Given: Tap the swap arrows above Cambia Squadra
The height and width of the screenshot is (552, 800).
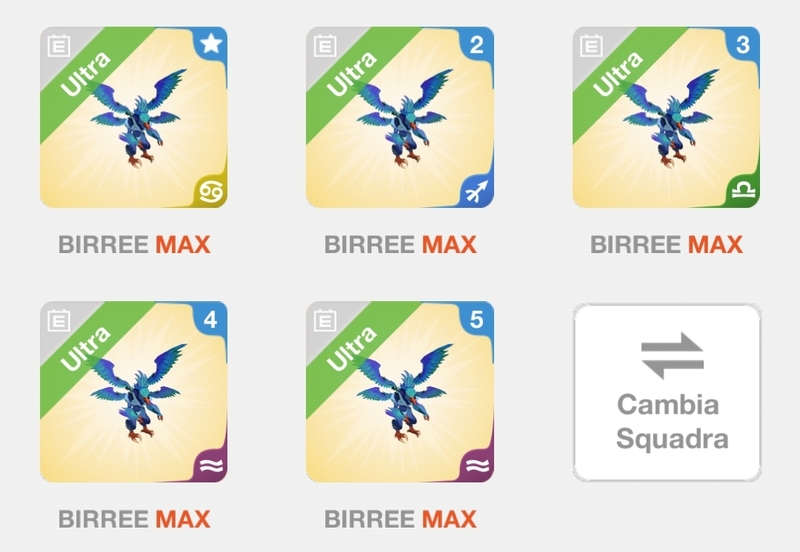Looking at the screenshot, I should pos(672,356).
